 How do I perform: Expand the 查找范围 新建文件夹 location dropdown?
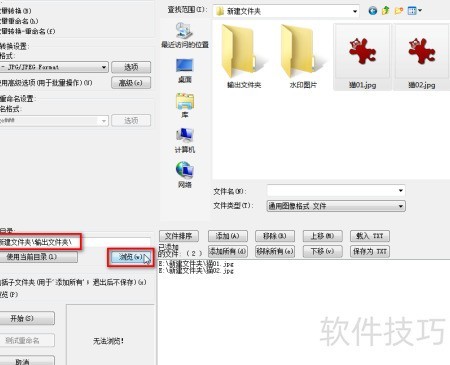(x=286, y=11)
